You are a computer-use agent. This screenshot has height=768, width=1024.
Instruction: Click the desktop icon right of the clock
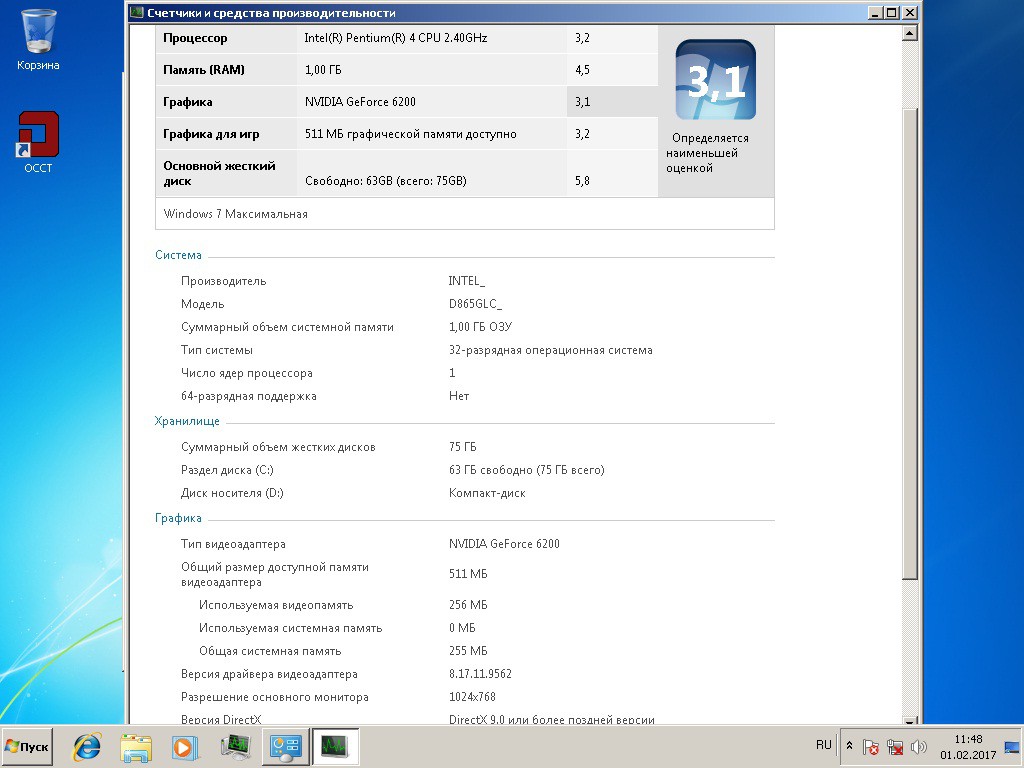tap(1012, 746)
